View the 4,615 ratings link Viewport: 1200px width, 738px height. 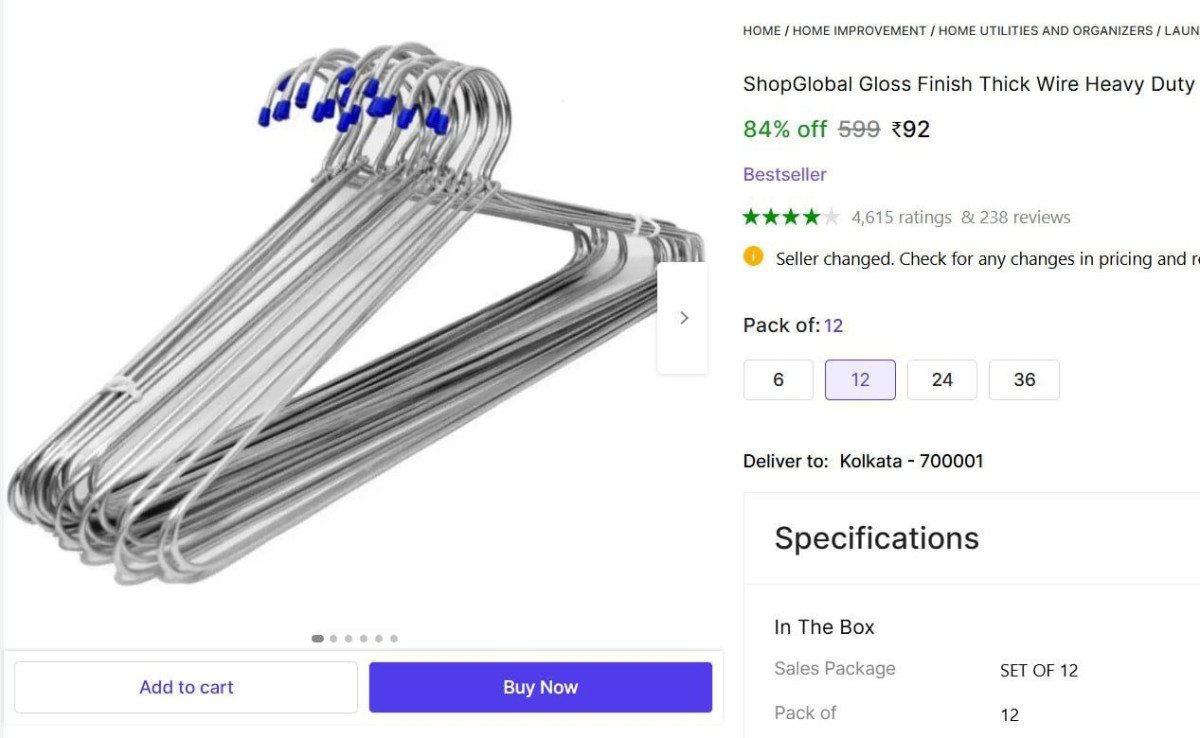901,217
